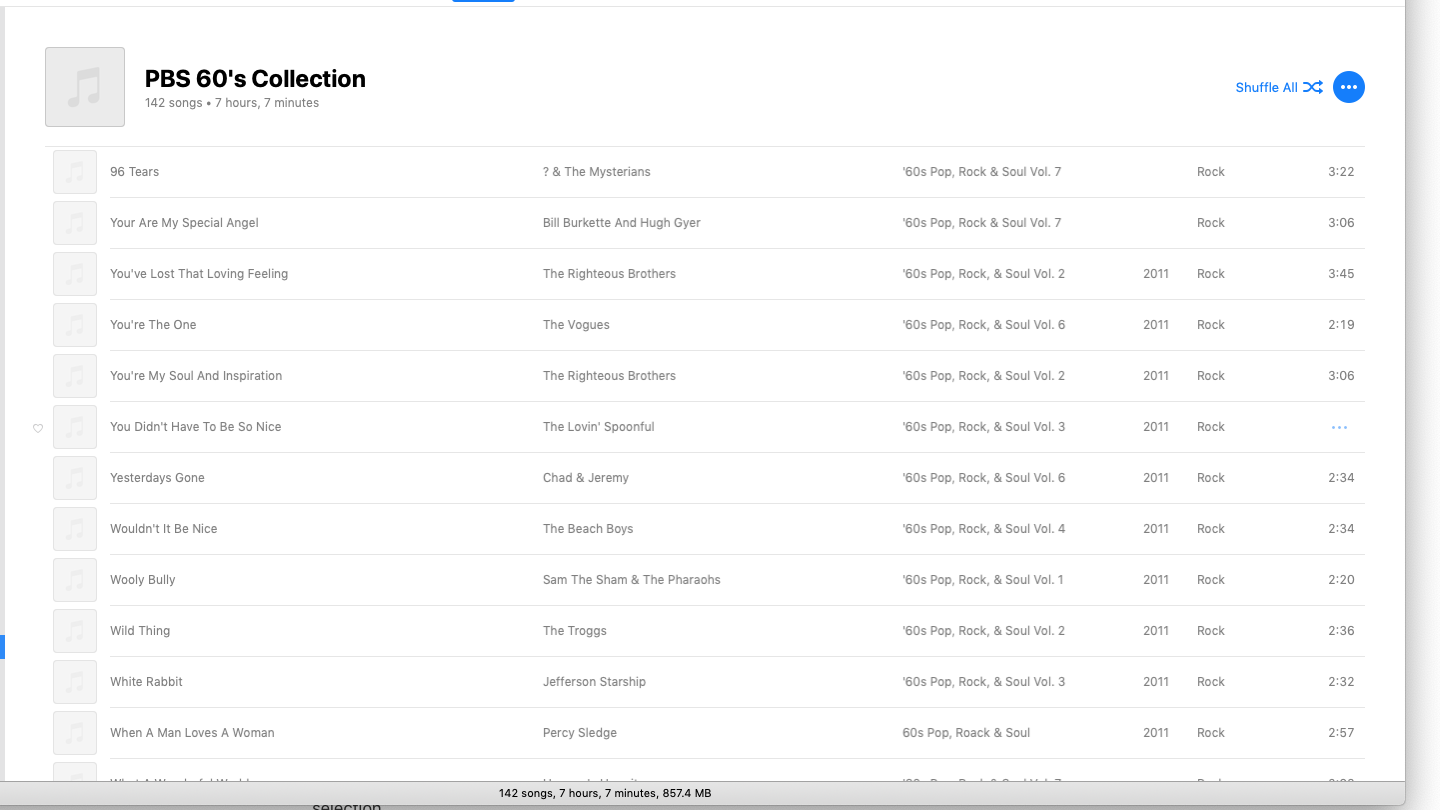Image resolution: width=1440 pixels, height=810 pixels.
Task: Click the album 60s Pop, Roack & Soul
Action: click(966, 733)
